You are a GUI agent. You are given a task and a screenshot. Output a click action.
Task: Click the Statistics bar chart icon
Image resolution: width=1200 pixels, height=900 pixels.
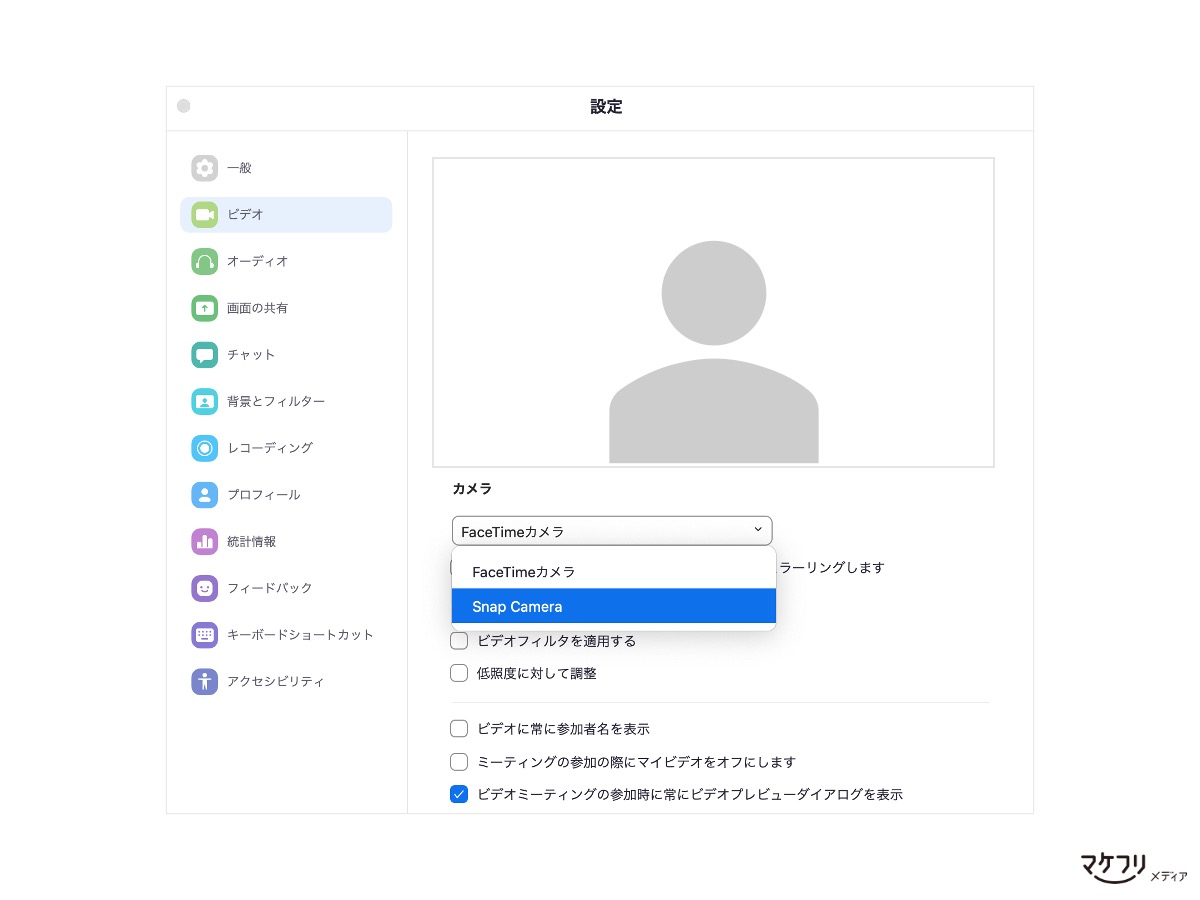coord(204,542)
